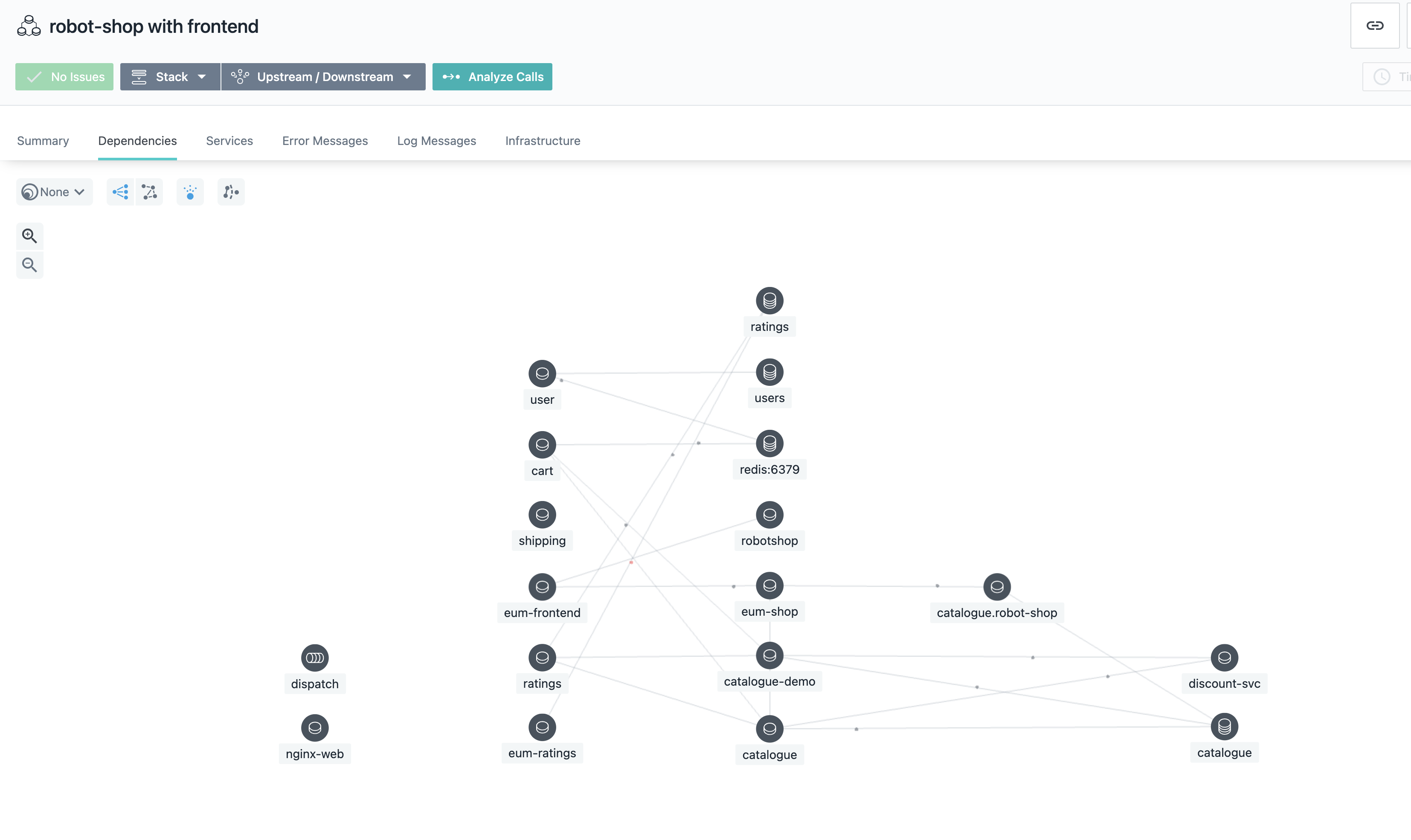
Task: Click the discount-svc service node icon
Action: click(1224, 658)
